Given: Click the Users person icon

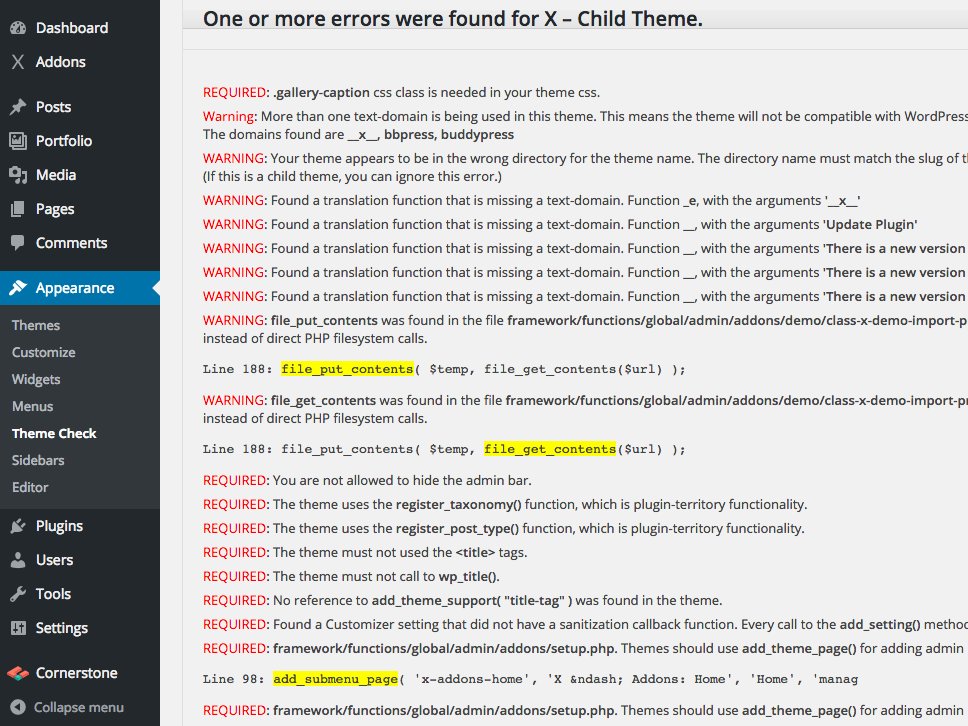Looking at the screenshot, I should (x=18, y=560).
